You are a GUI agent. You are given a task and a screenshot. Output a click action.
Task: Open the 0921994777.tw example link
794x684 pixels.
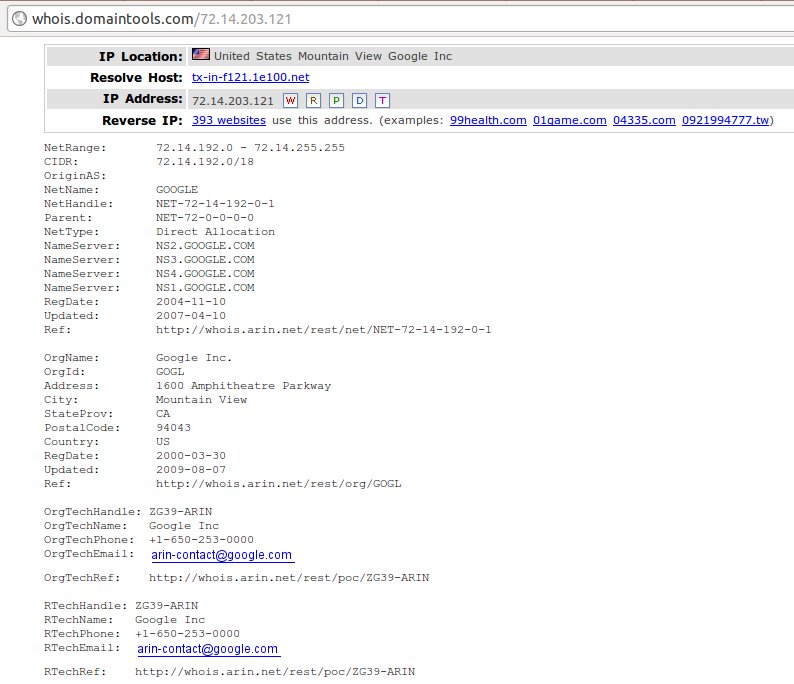click(x=725, y=120)
